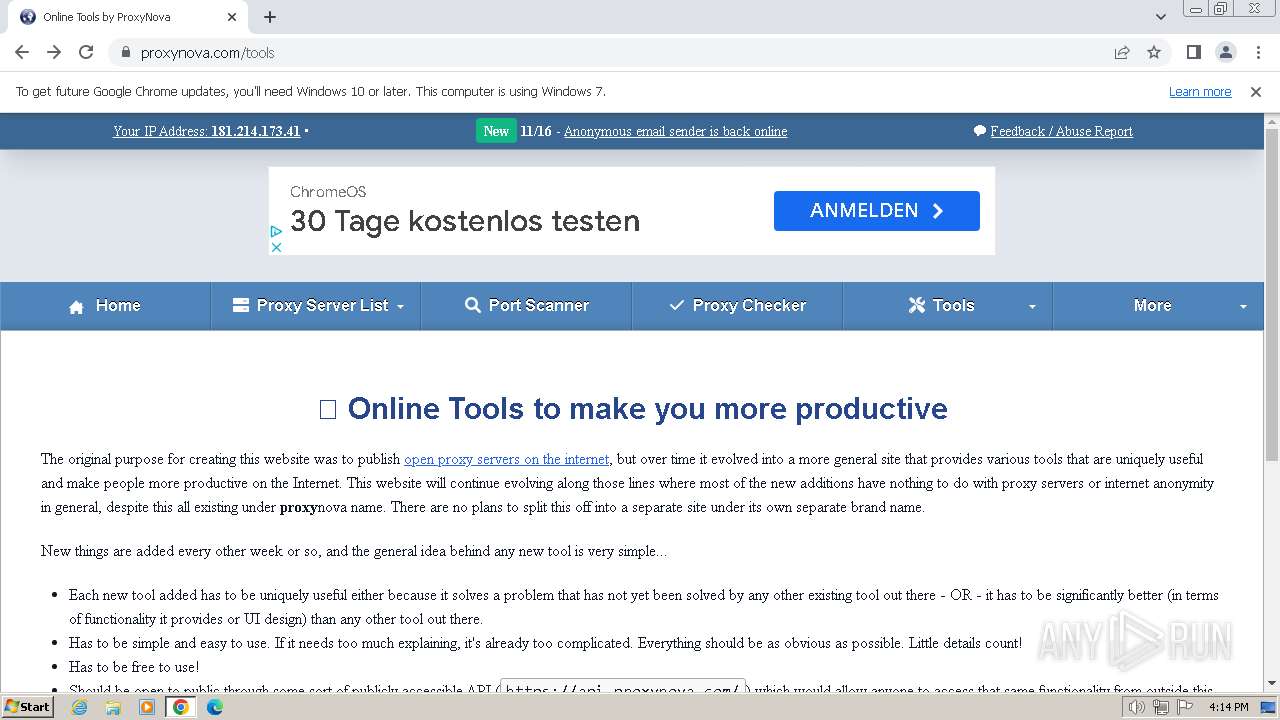Open the Tools menu item
Screen dimensions: 1280x720
pyautogui.click(x=948, y=306)
